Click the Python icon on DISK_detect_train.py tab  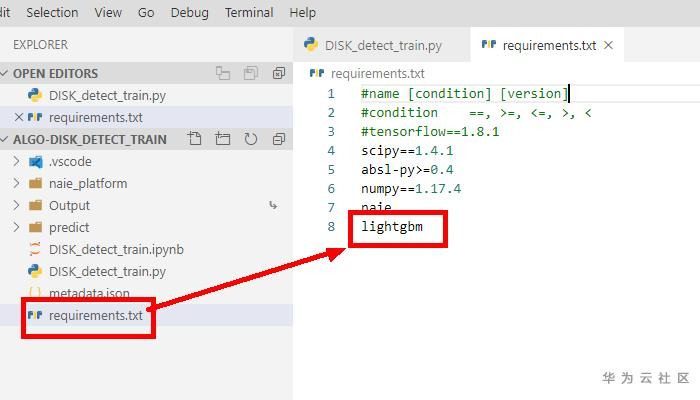point(311,44)
